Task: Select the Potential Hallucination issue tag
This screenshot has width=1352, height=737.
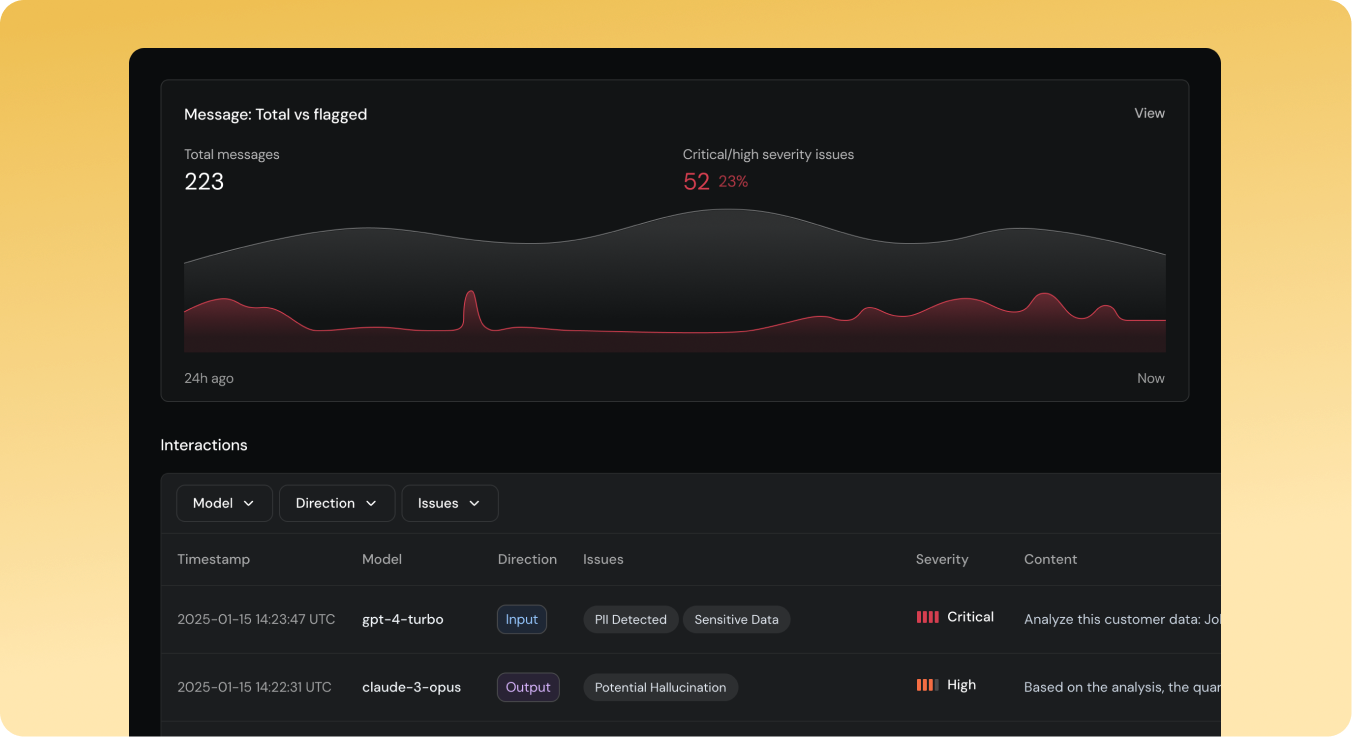Action: [660, 687]
